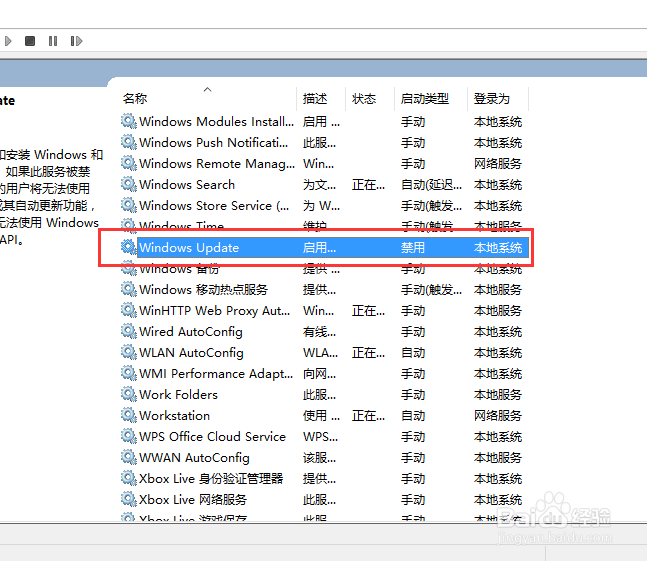Select the Windows Search service name
647x561 pixels.
(x=187, y=184)
